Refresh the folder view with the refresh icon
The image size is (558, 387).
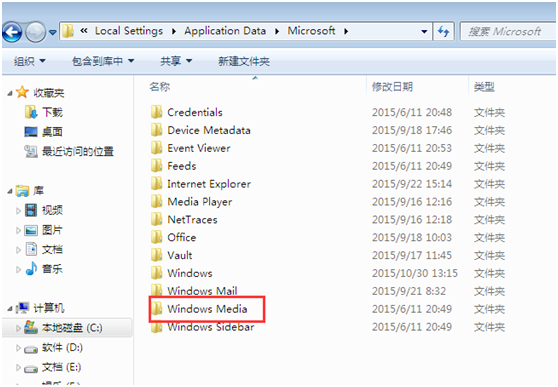coord(443,32)
